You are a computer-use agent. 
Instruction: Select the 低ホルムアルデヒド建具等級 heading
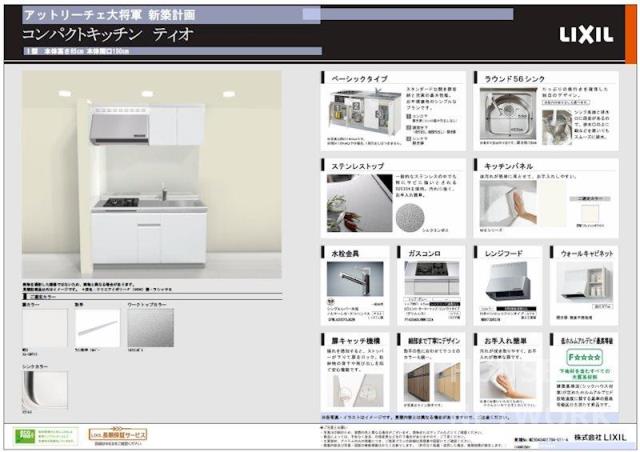click(587, 341)
